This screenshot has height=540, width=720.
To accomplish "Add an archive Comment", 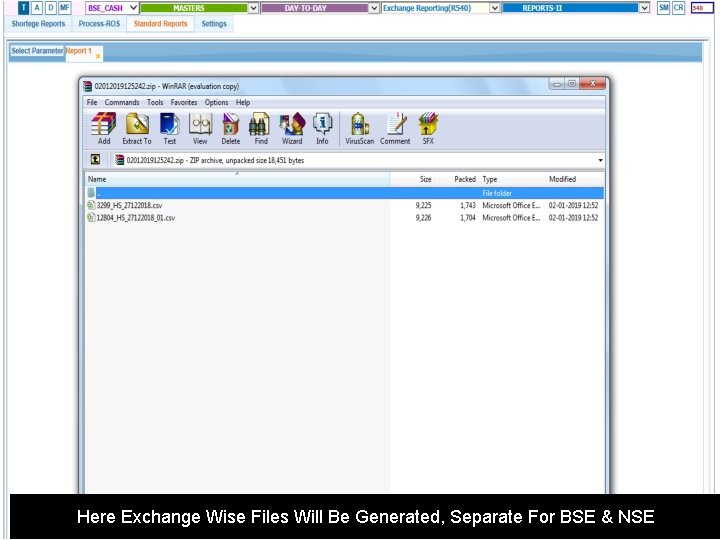I will click(x=395, y=129).
